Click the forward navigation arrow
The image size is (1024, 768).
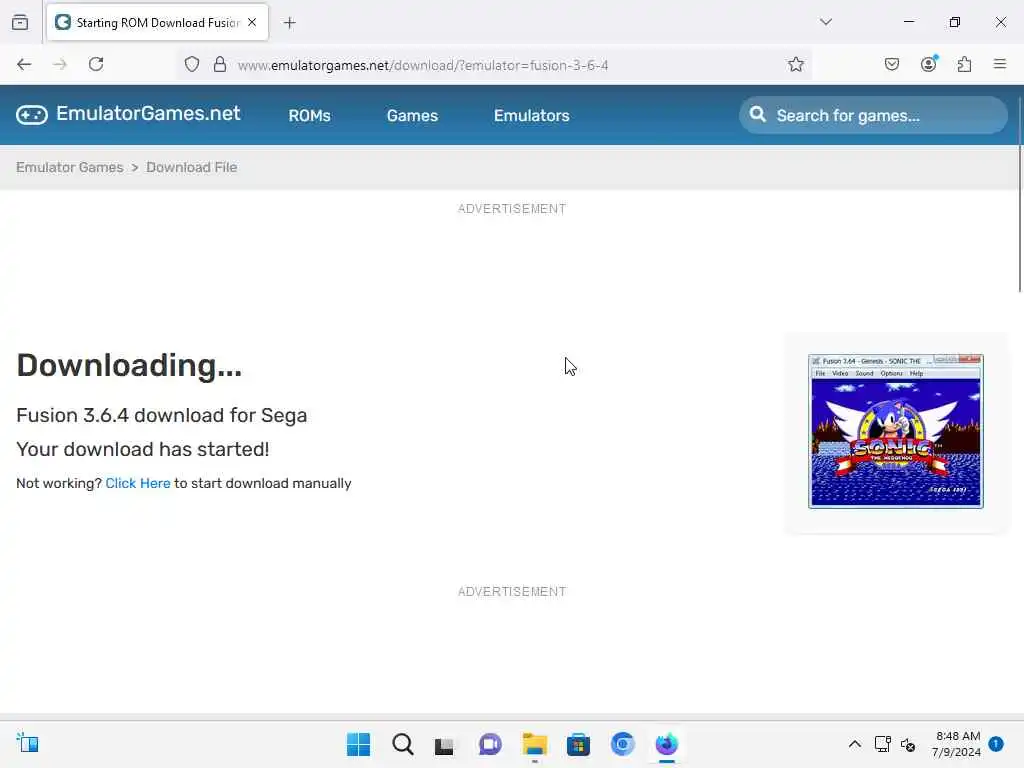coord(60,64)
